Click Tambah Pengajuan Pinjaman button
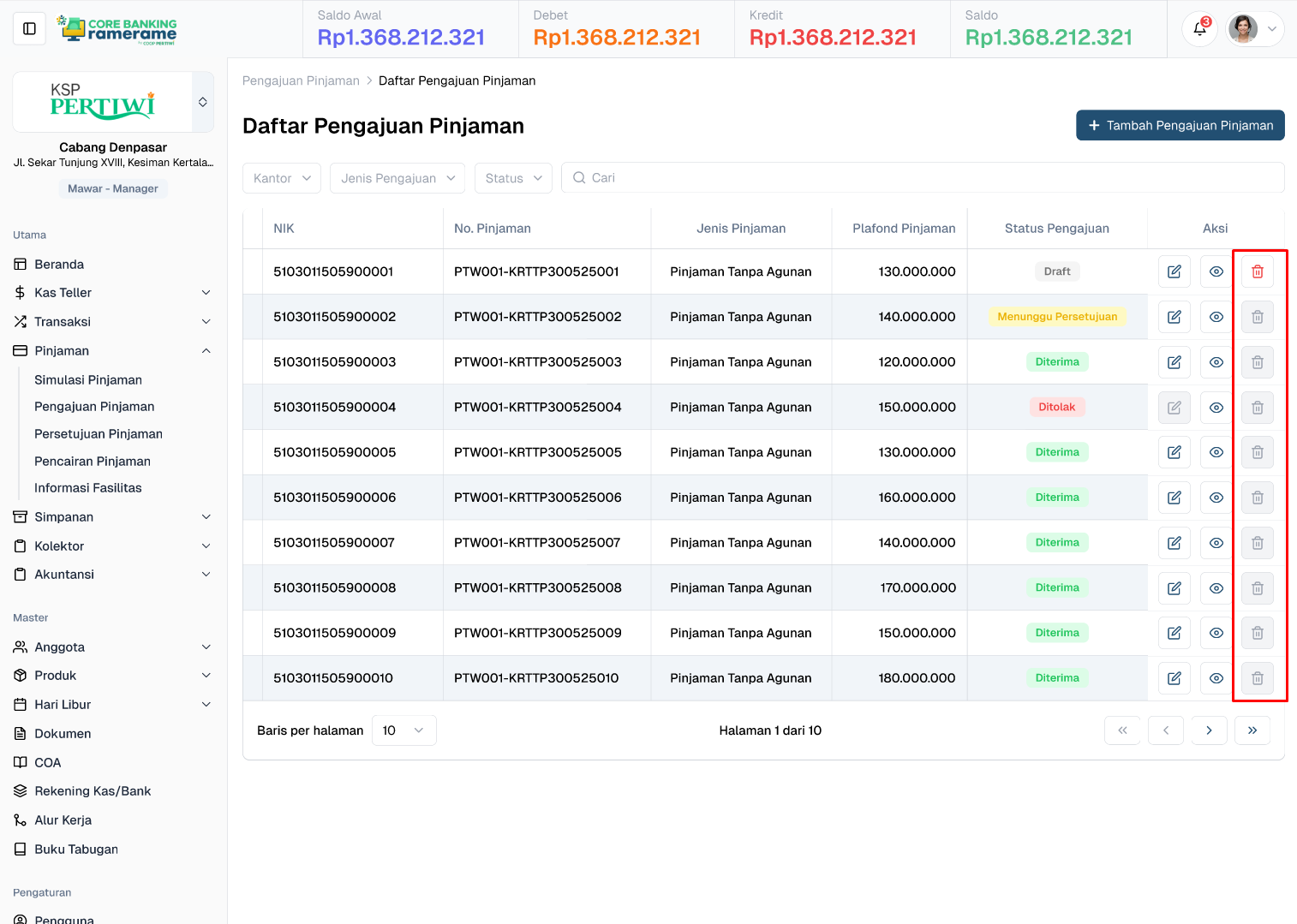The image size is (1297, 924). (1180, 125)
